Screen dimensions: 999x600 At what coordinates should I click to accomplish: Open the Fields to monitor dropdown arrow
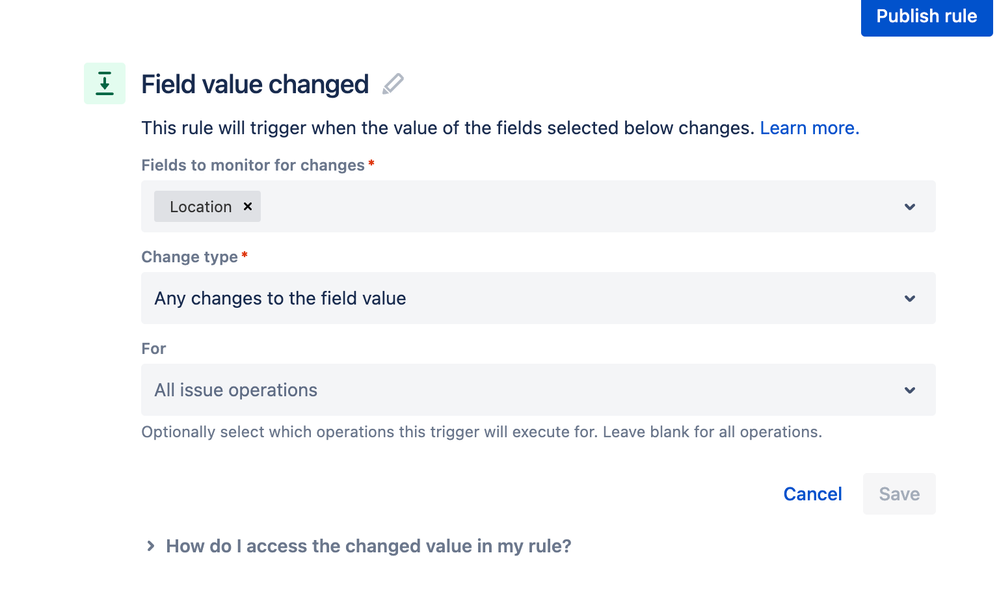(x=909, y=207)
